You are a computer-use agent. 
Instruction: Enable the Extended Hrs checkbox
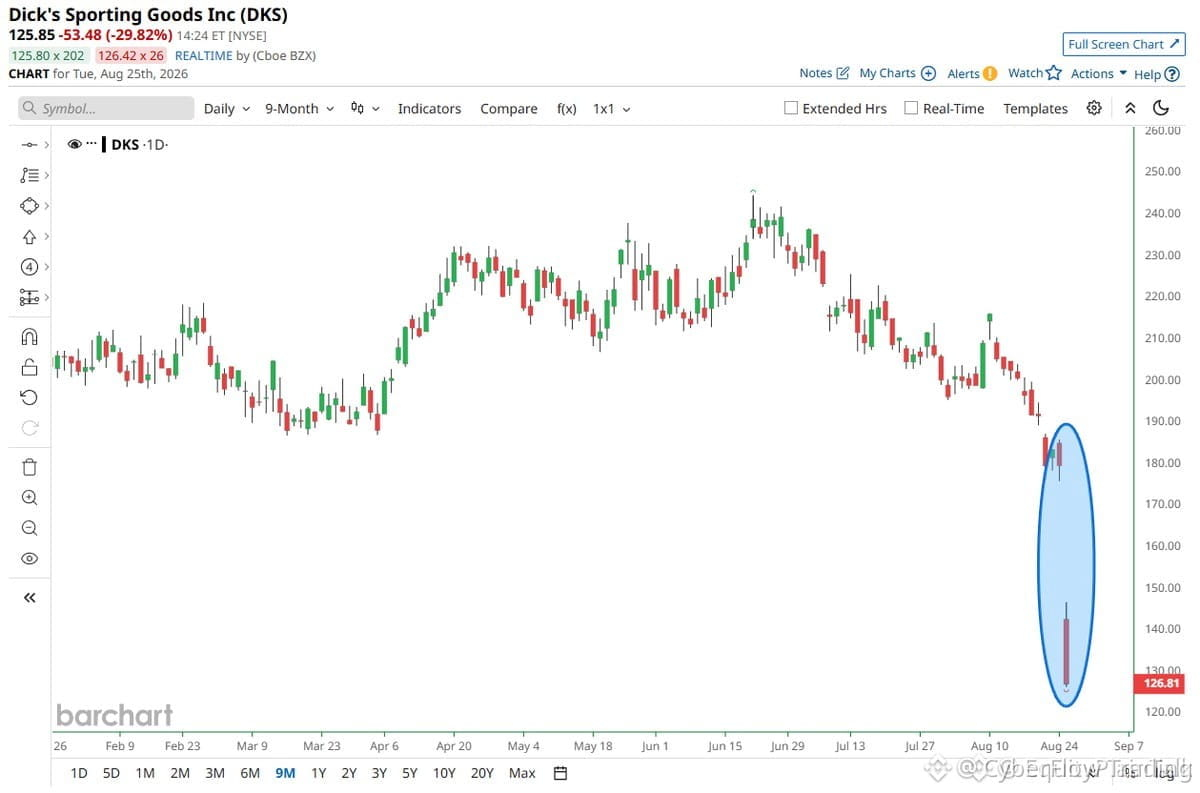791,108
